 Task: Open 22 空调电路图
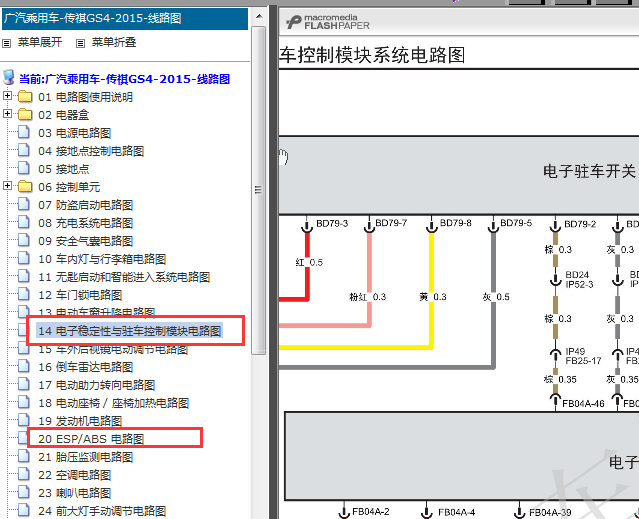click(x=75, y=475)
